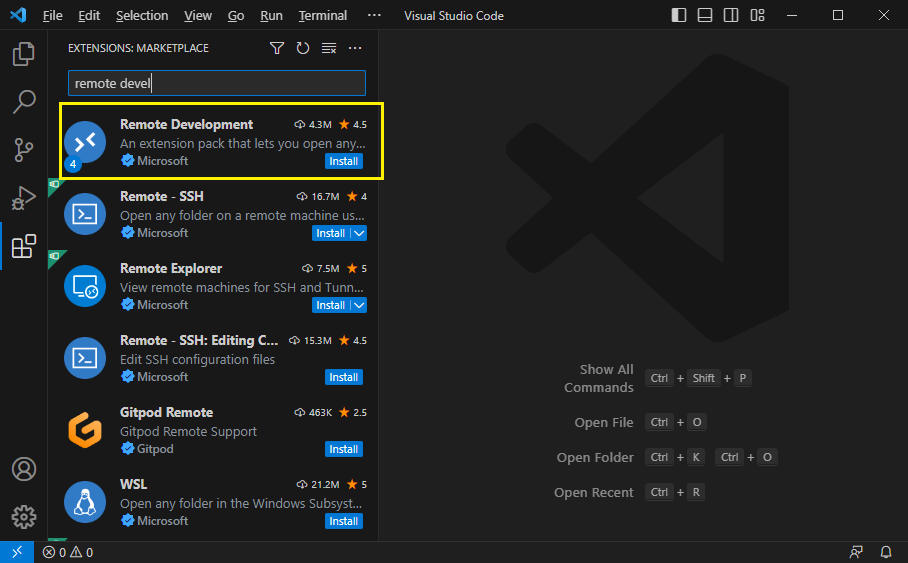The width and height of the screenshot is (908, 563).
Task: Open the Accounts menu icon
Action: tap(24, 469)
